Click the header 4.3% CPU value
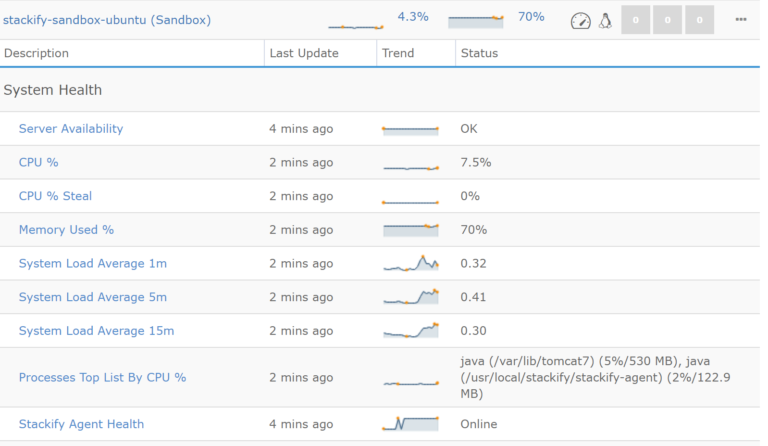768x446 pixels. point(413,17)
